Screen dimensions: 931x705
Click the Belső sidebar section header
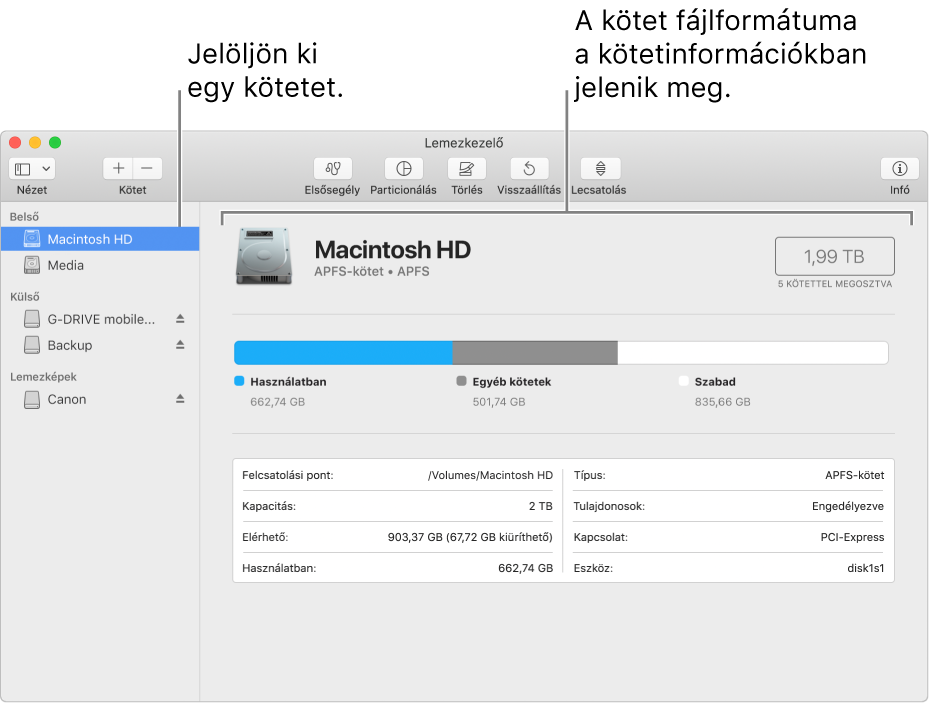click(24, 217)
